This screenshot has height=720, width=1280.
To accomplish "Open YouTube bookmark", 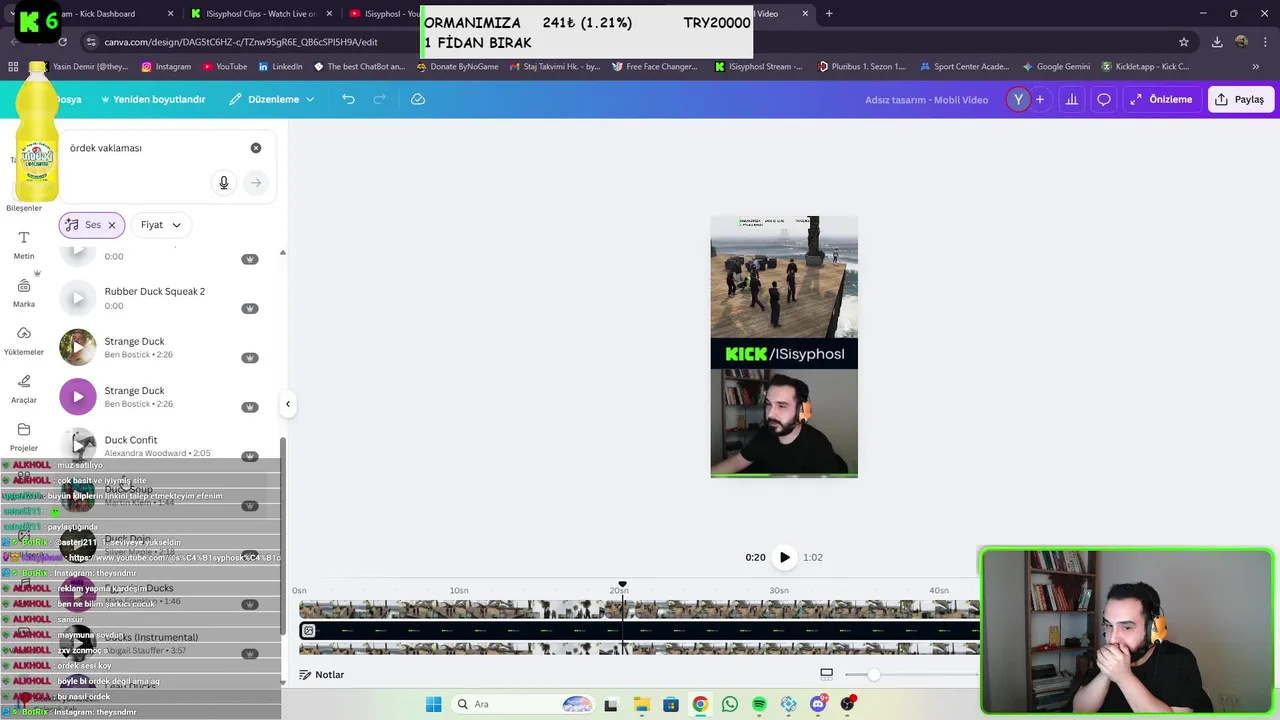I will tap(224, 67).
